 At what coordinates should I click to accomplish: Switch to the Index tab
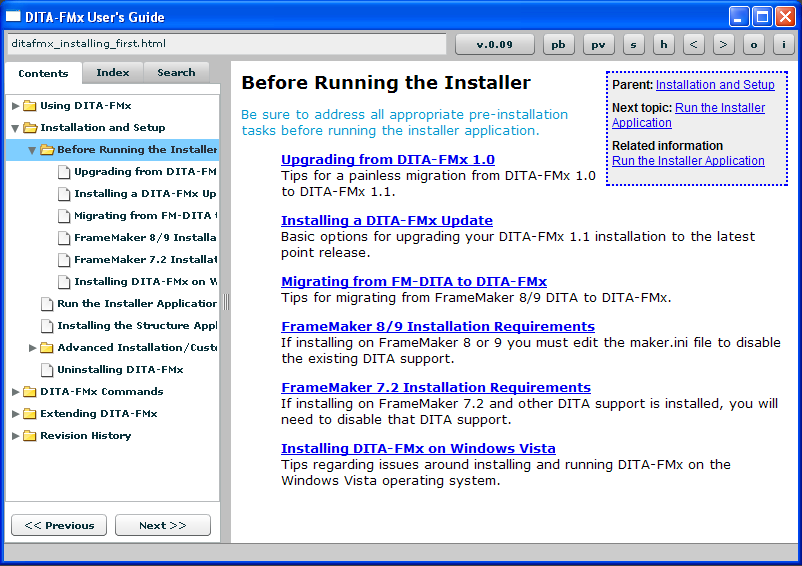click(113, 73)
